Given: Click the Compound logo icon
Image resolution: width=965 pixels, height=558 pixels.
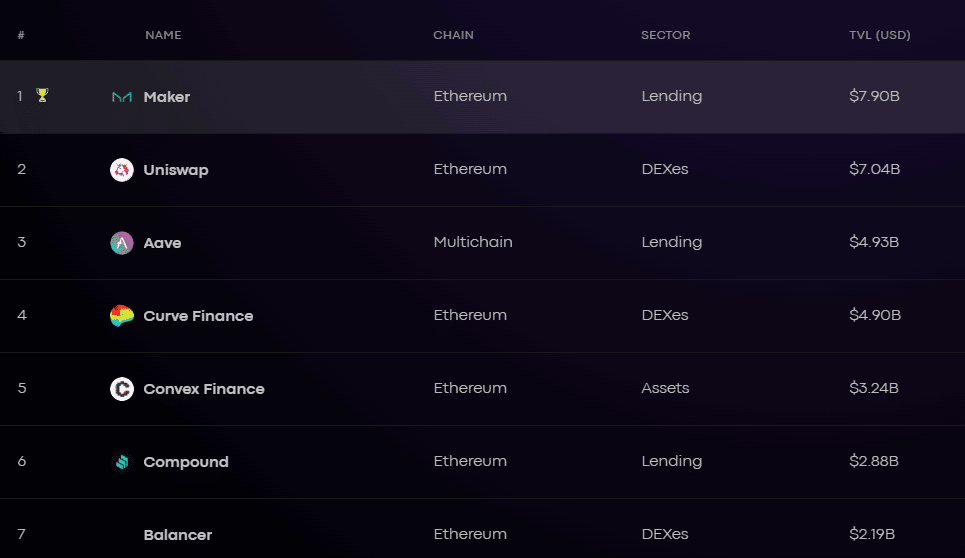Looking at the screenshot, I should click(122, 461).
